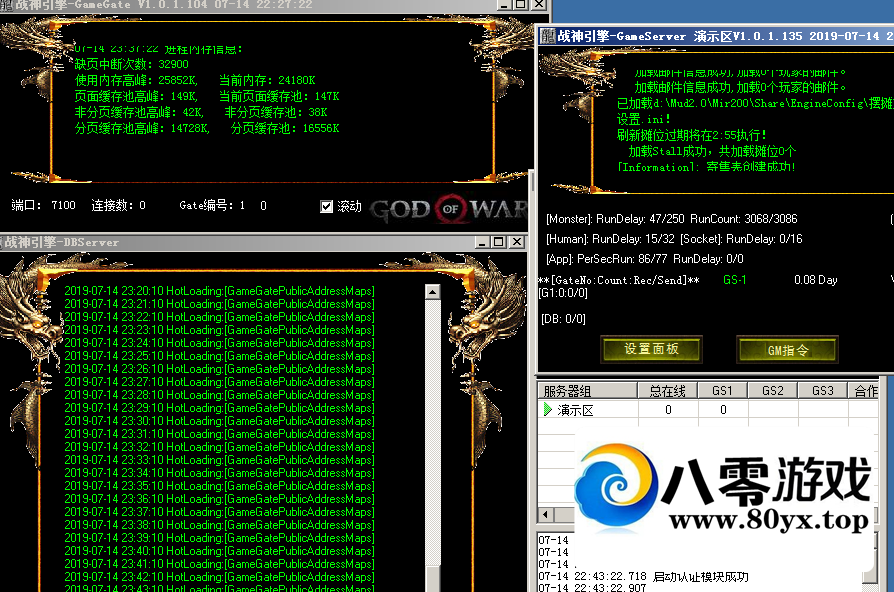Click the **[GateNo:Count:Rec/Send]** header text
Image resolution: width=894 pixels, height=592 pixels.
point(619,280)
